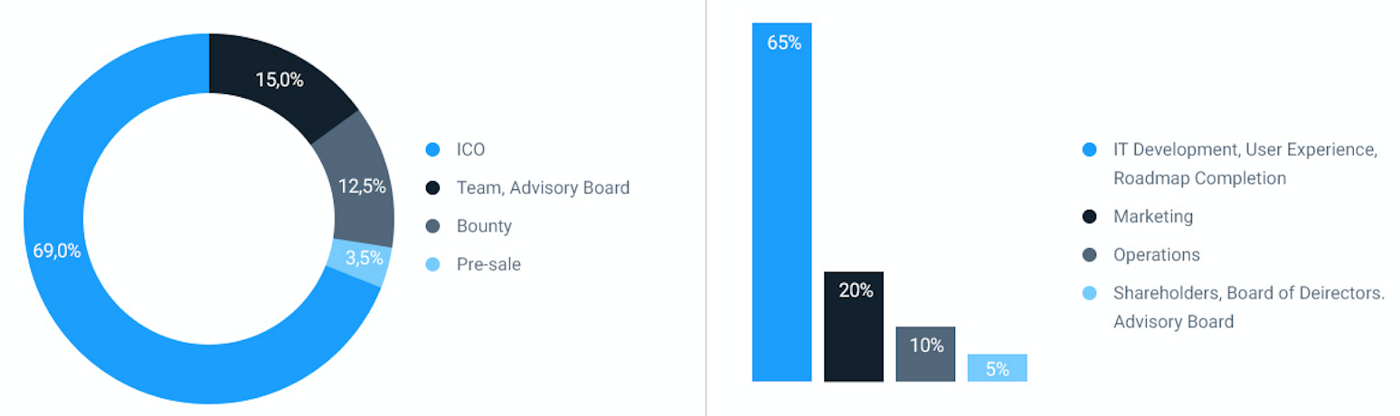1400x416 pixels.
Task: Click the Bounty legend dot
Action: (x=433, y=226)
